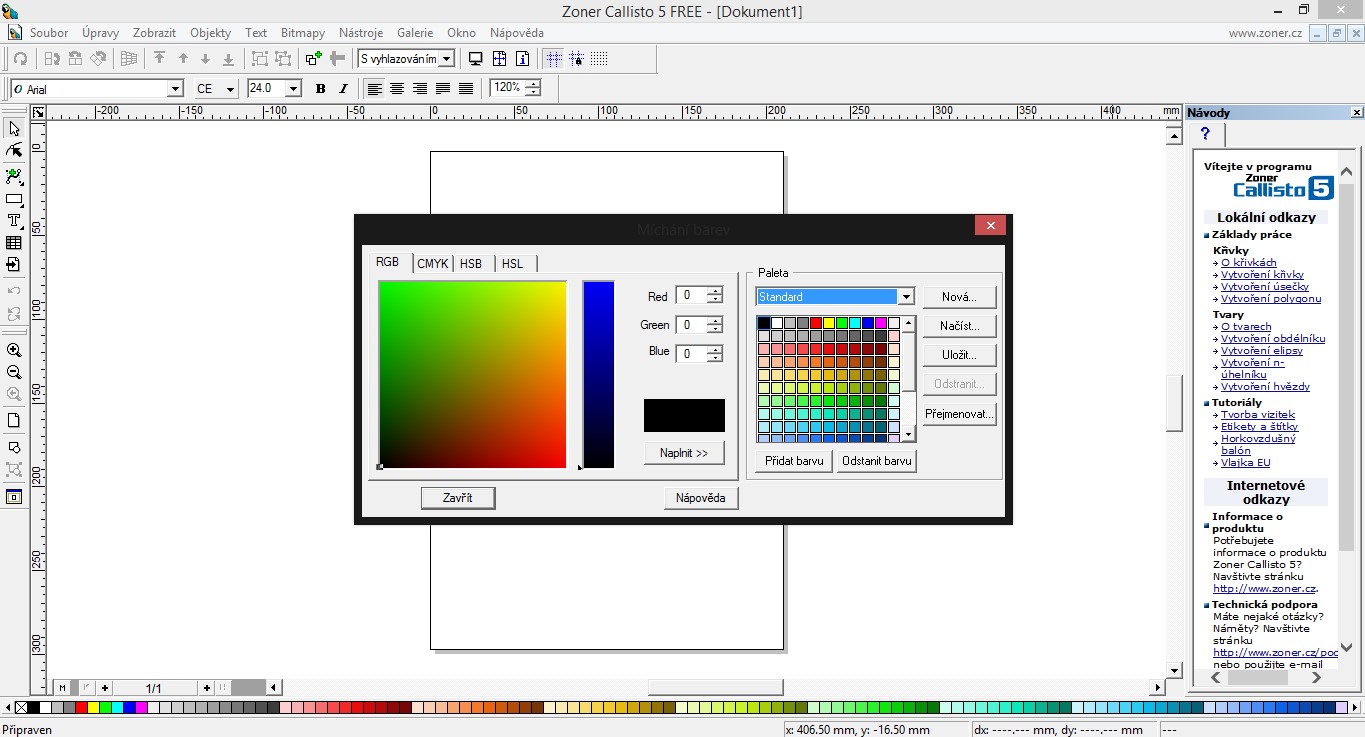This screenshot has height=737, width=1365.
Task: Click the Zavřít button
Action: click(458, 497)
